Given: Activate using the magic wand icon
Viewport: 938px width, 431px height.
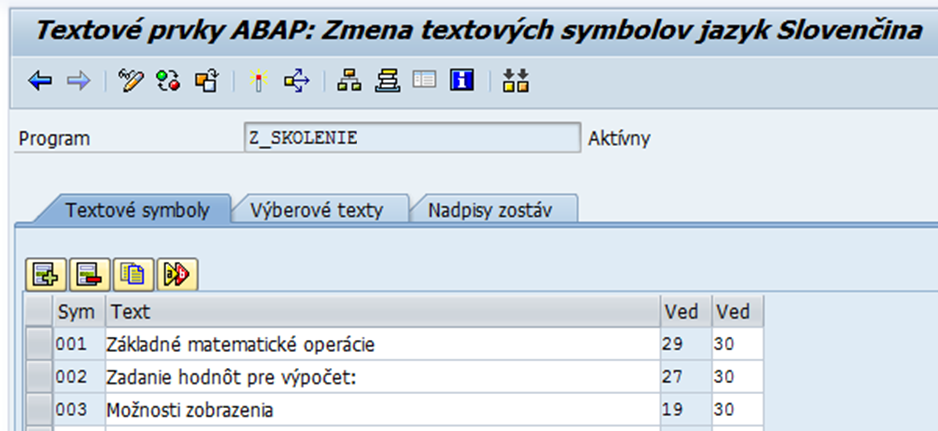Looking at the screenshot, I should pos(258,80).
